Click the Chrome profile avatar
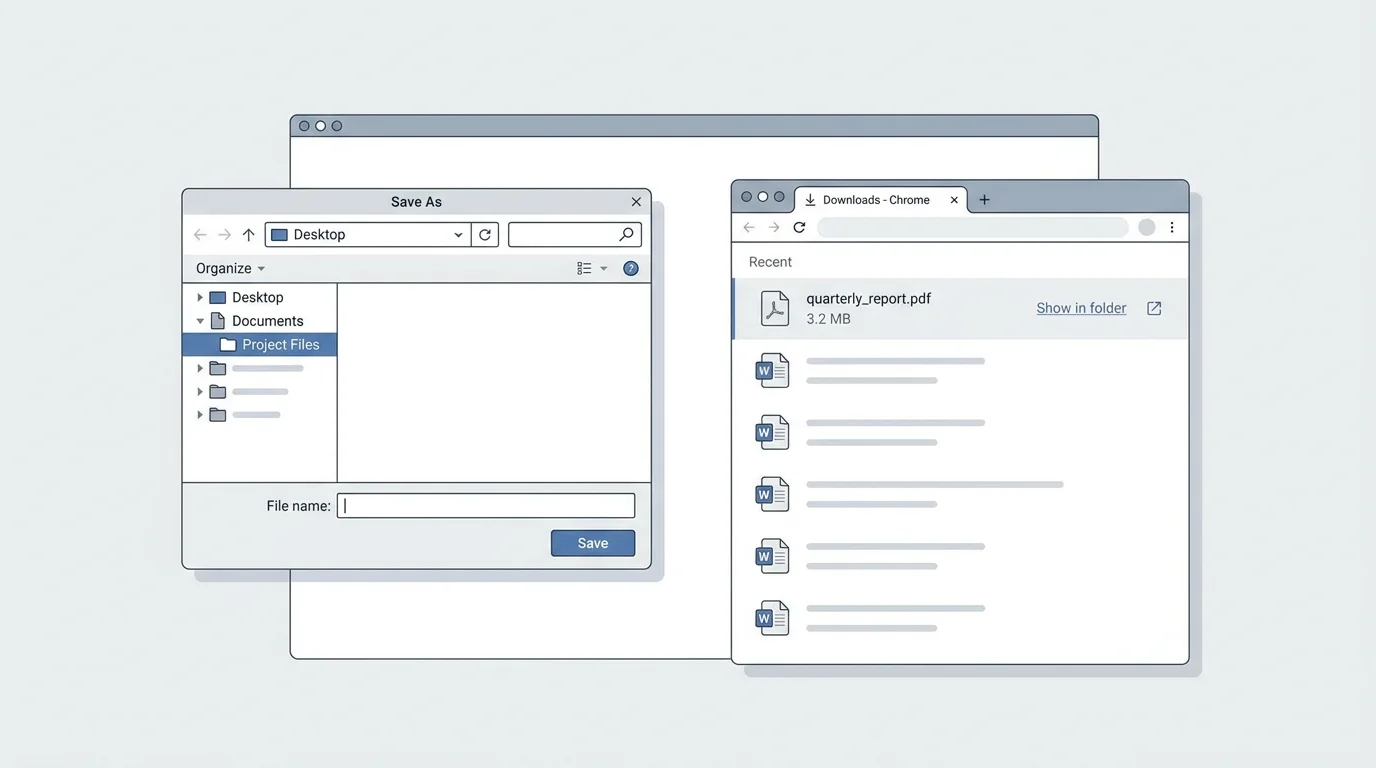Screen dimensions: 1376x768 pos(1147,228)
